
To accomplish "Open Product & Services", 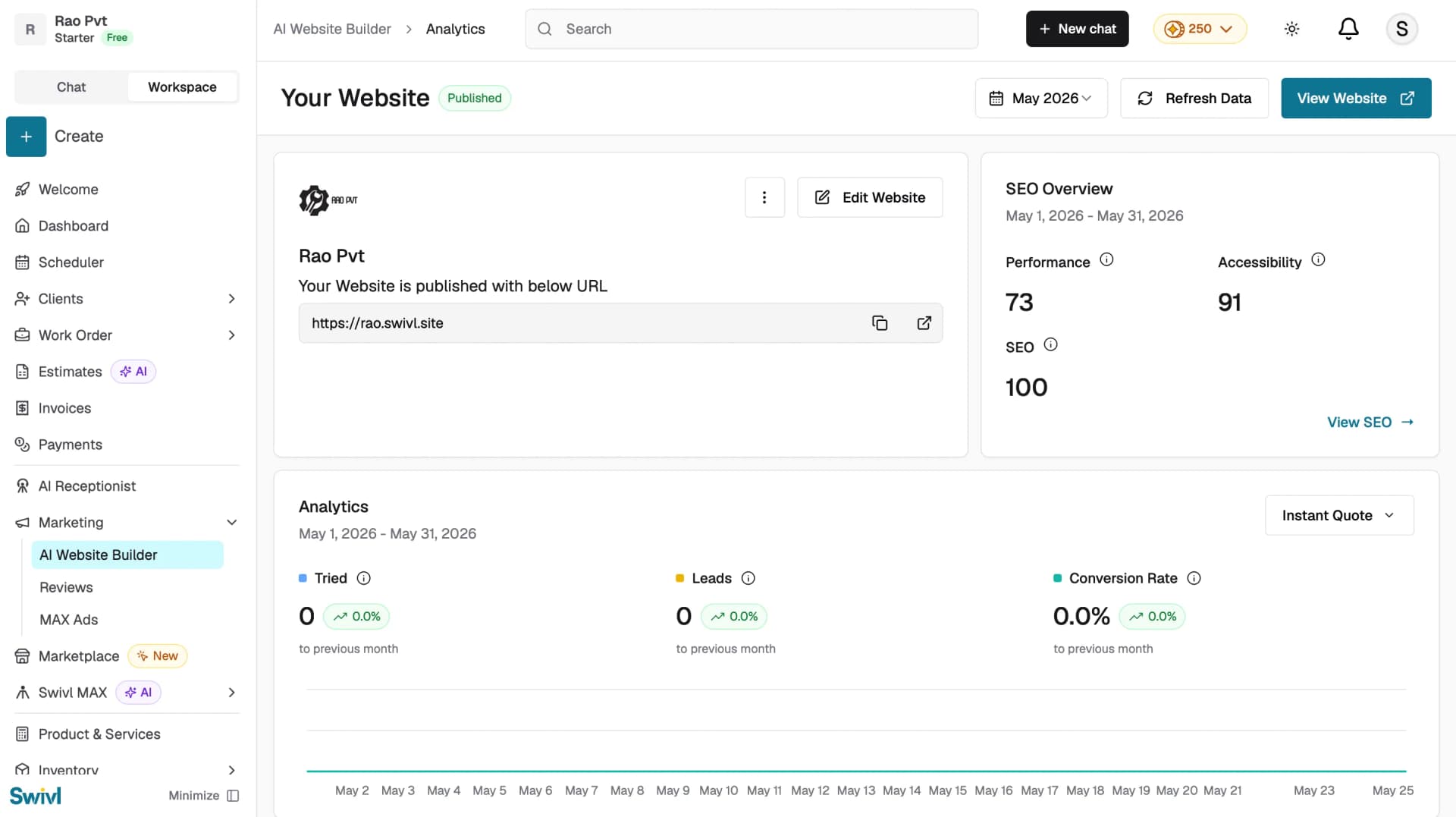I will point(99,734).
